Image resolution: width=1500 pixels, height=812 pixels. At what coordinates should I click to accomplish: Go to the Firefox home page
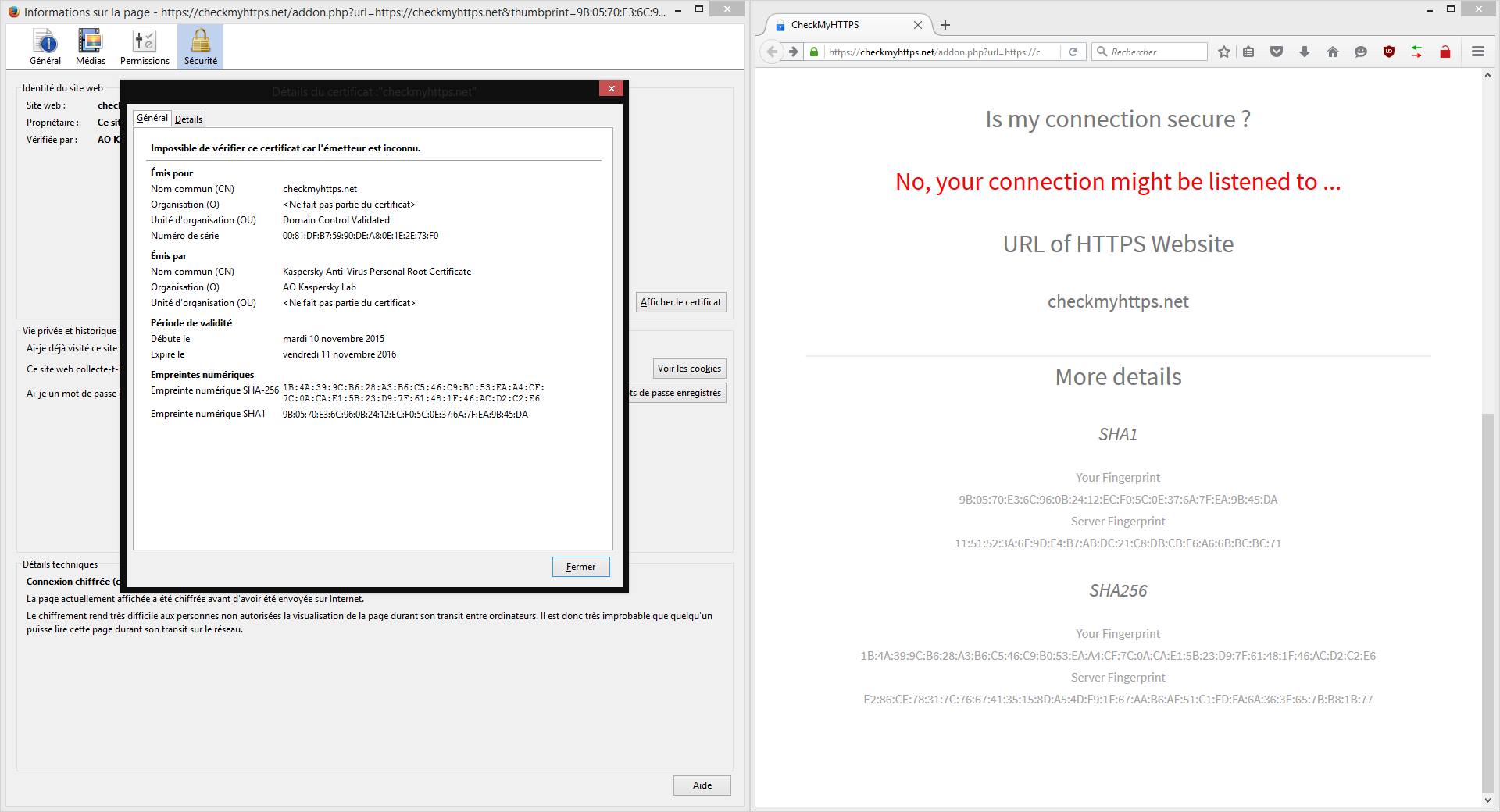[x=1333, y=52]
